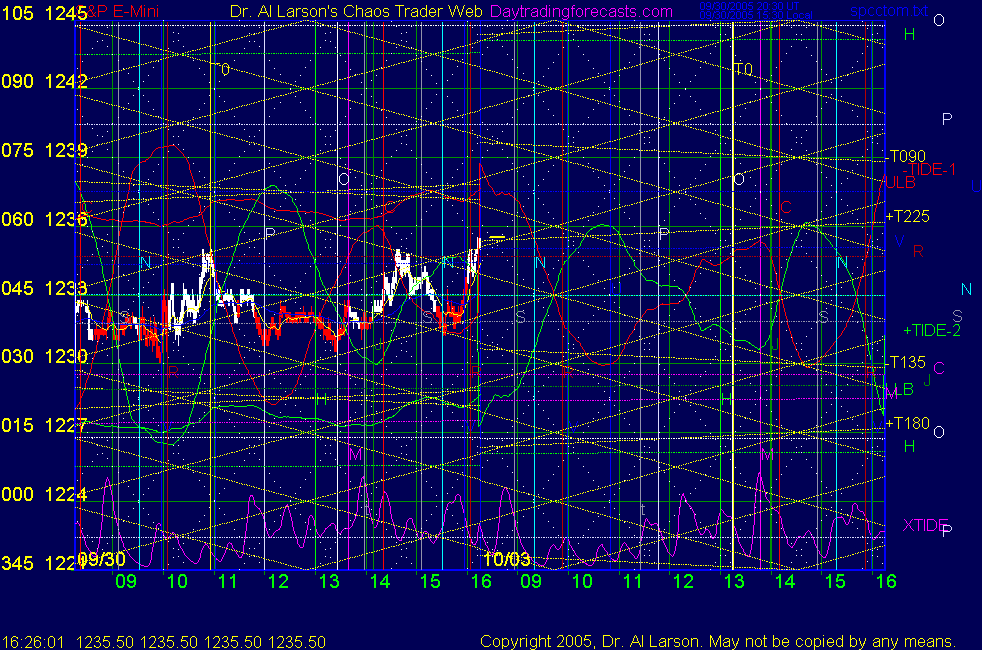Click the 09/30 date label
This screenshot has height=650, width=982.
[x=103, y=559]
